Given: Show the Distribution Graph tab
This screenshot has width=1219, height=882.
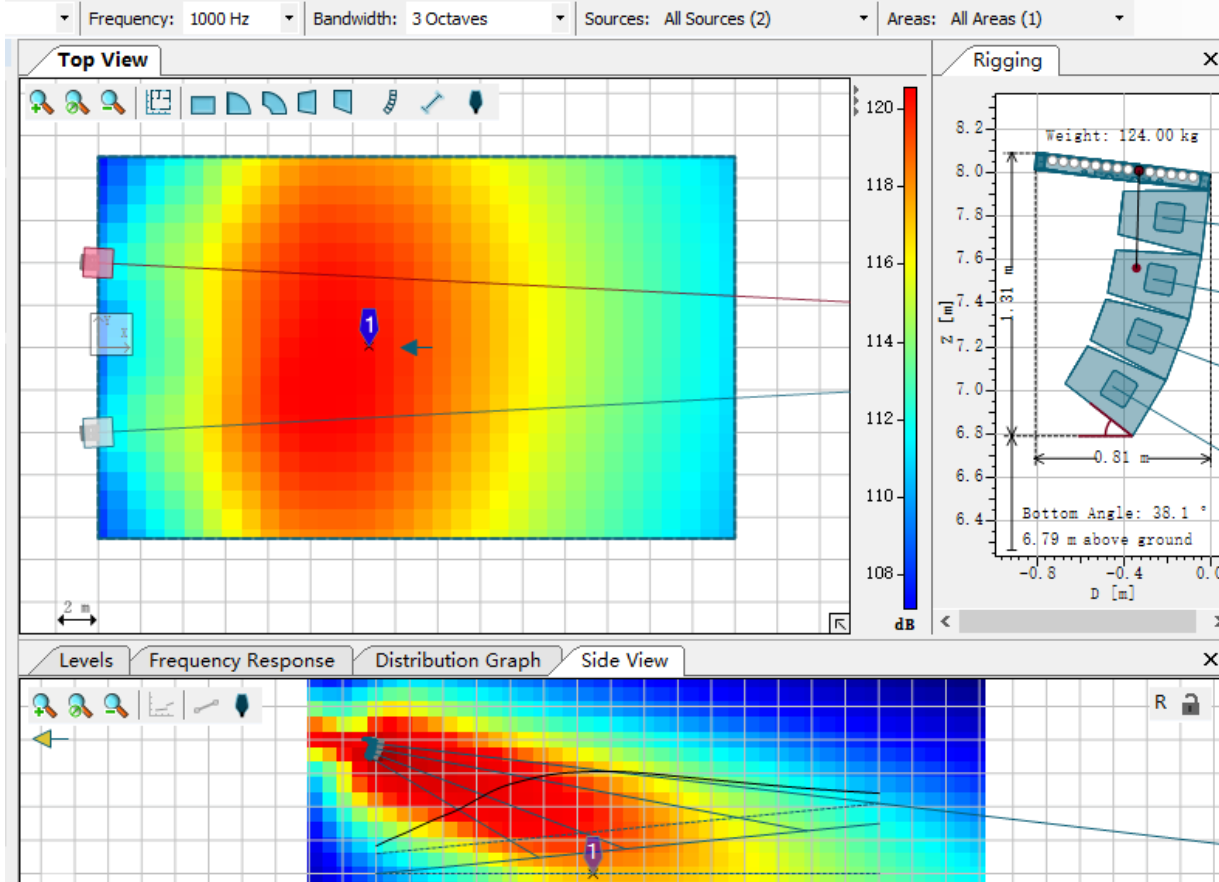Looking at the screenshot, I should [457, 660].
